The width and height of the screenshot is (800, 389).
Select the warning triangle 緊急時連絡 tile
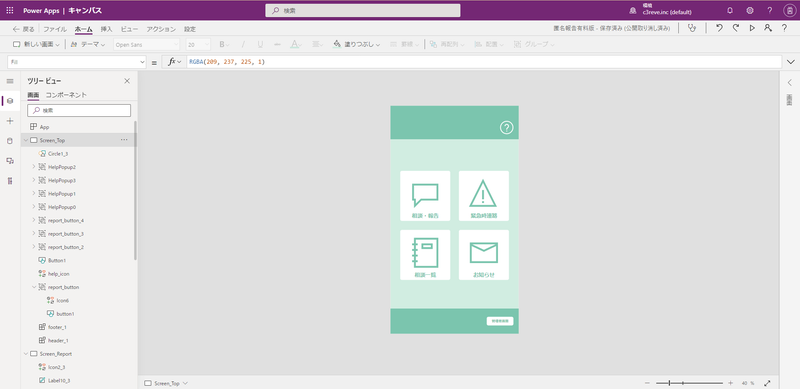point(483,196)
